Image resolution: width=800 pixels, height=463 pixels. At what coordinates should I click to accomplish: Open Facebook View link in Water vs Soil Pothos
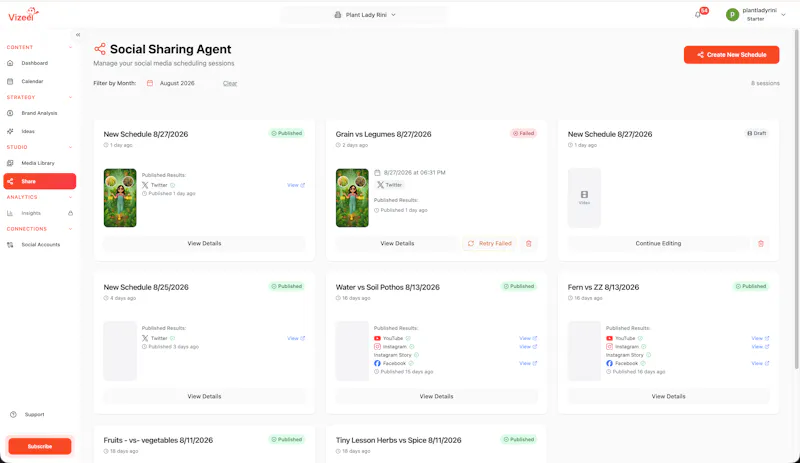point(528,363)
